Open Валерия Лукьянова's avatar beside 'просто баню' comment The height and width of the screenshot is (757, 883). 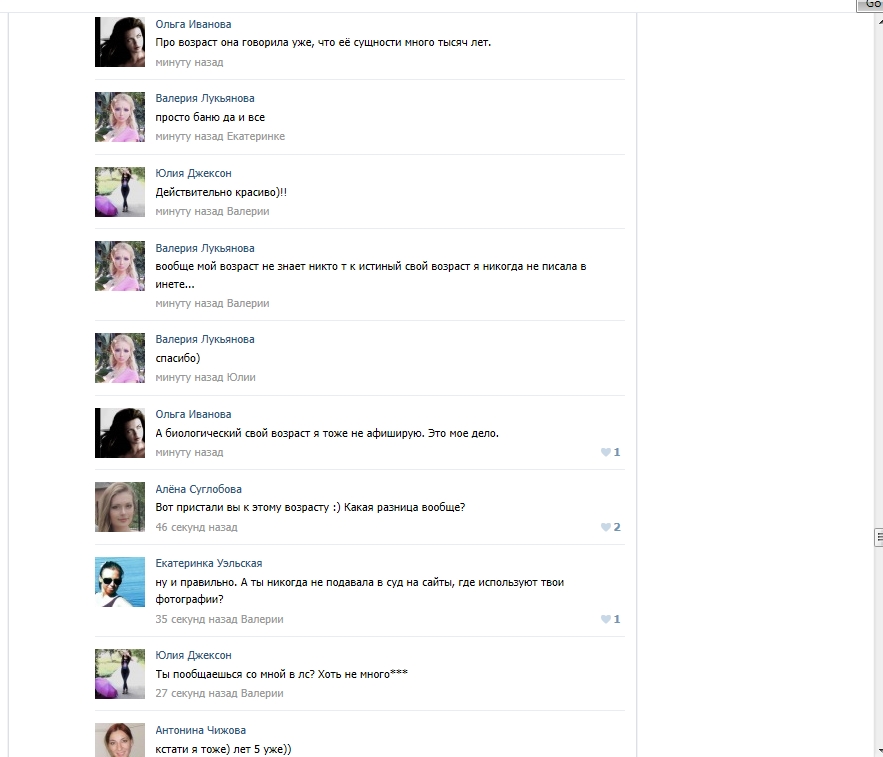click(x=120, y=117)
